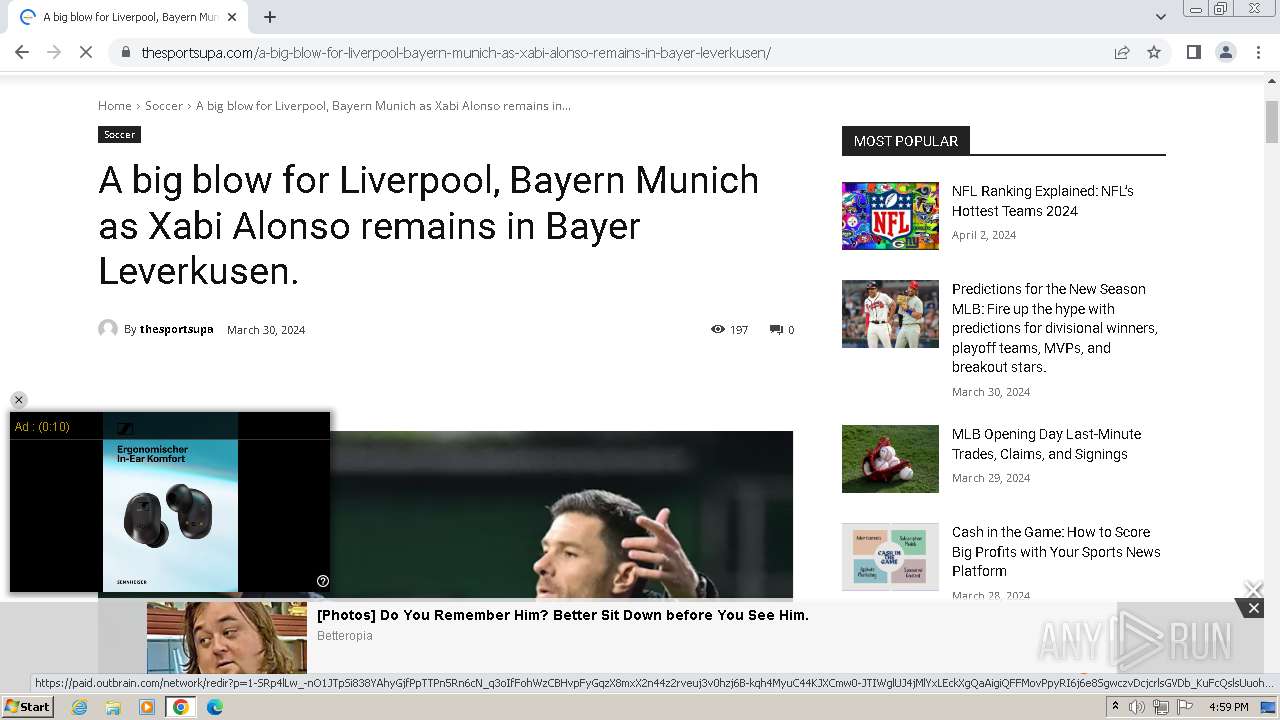Click the browser back arrow

click(22, 52)
